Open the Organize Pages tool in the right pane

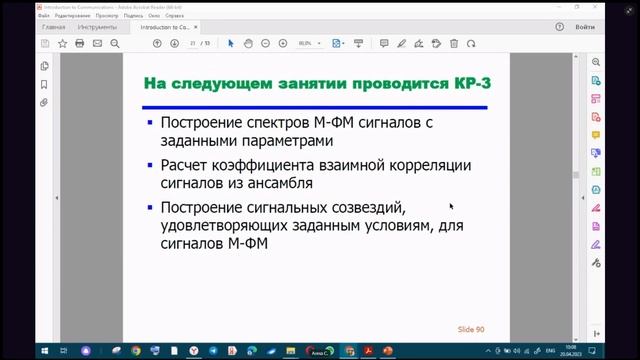(596, 99)
